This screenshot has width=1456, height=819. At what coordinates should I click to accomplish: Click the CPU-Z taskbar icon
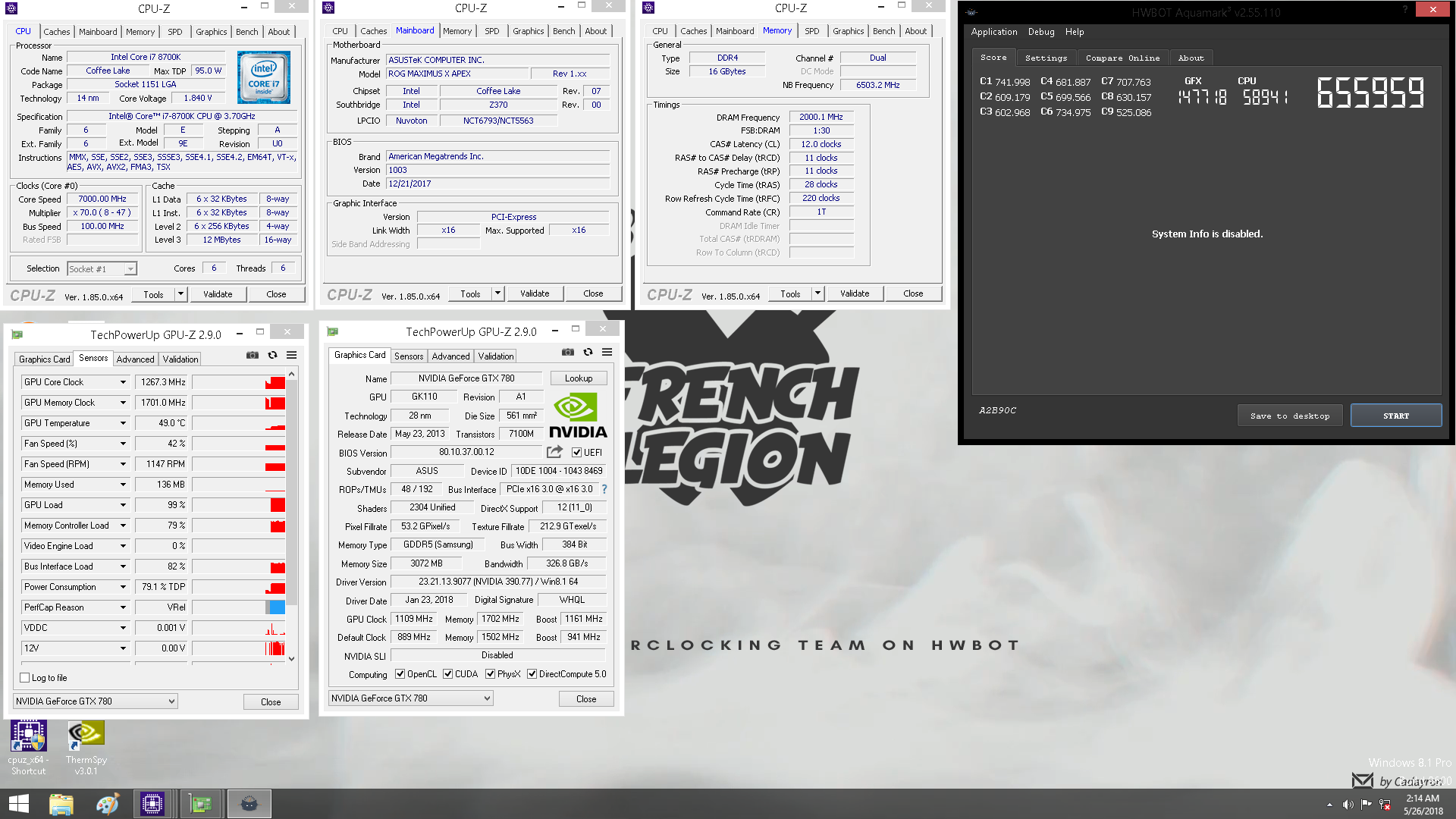click(152, 804)
